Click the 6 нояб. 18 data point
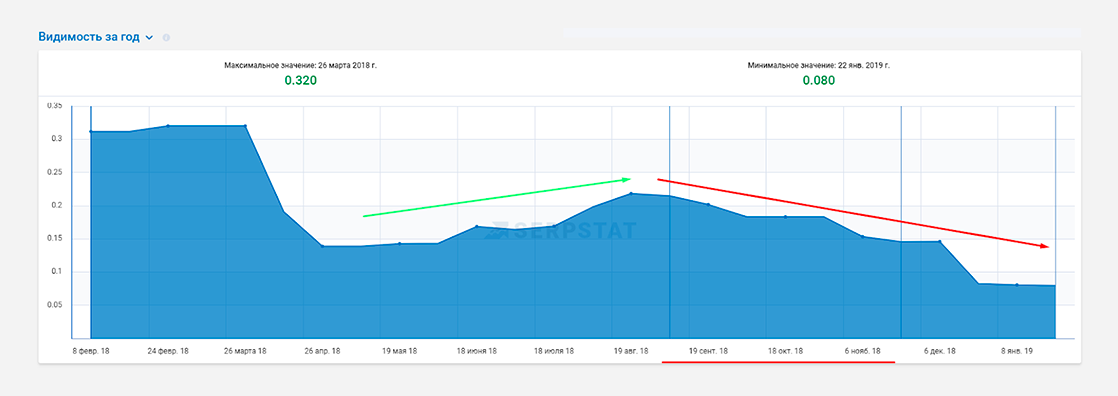This screenshot has height=396, width=1118. 863,237
